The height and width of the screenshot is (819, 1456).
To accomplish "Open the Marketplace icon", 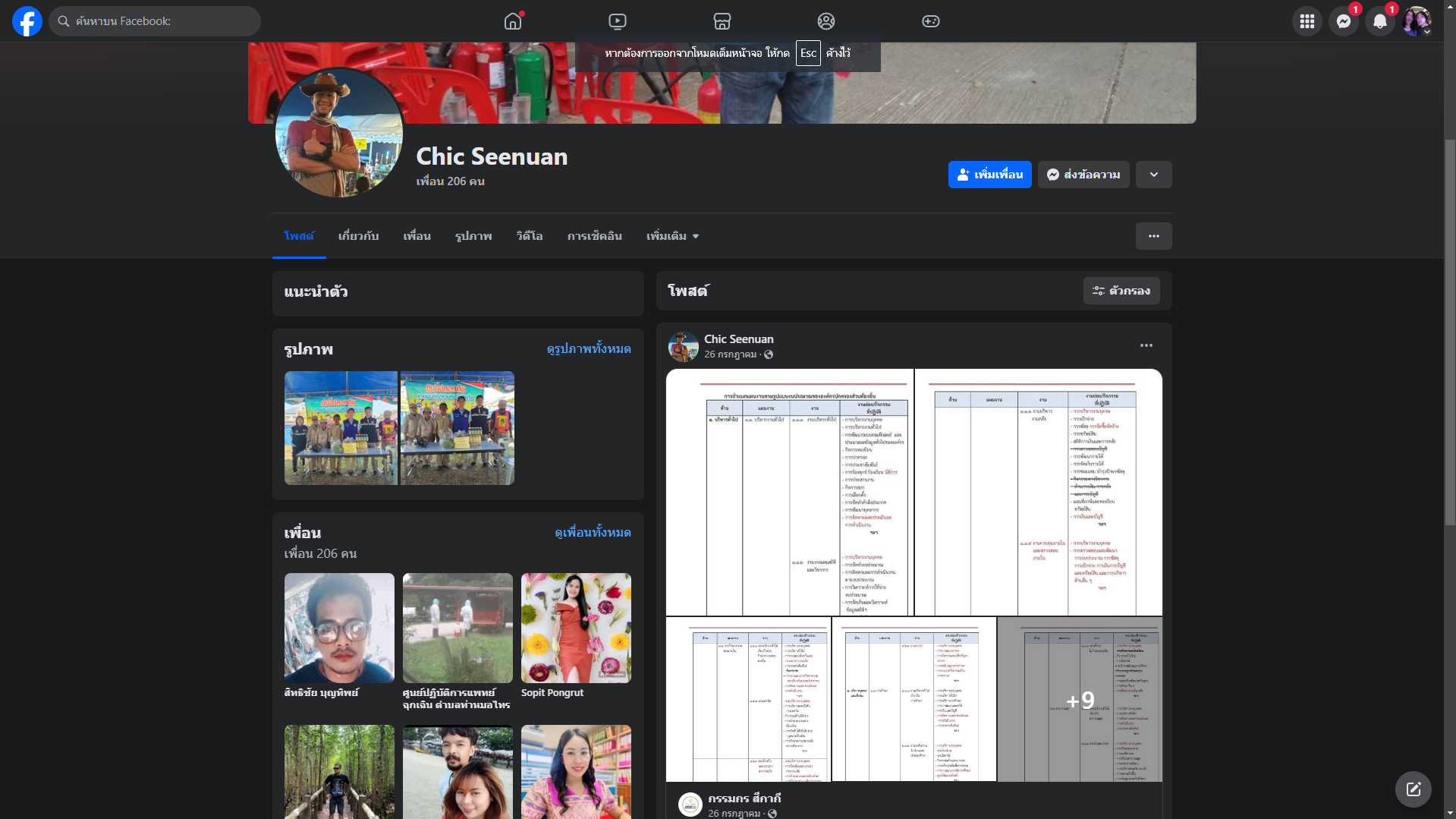I will tap(722, 21).
